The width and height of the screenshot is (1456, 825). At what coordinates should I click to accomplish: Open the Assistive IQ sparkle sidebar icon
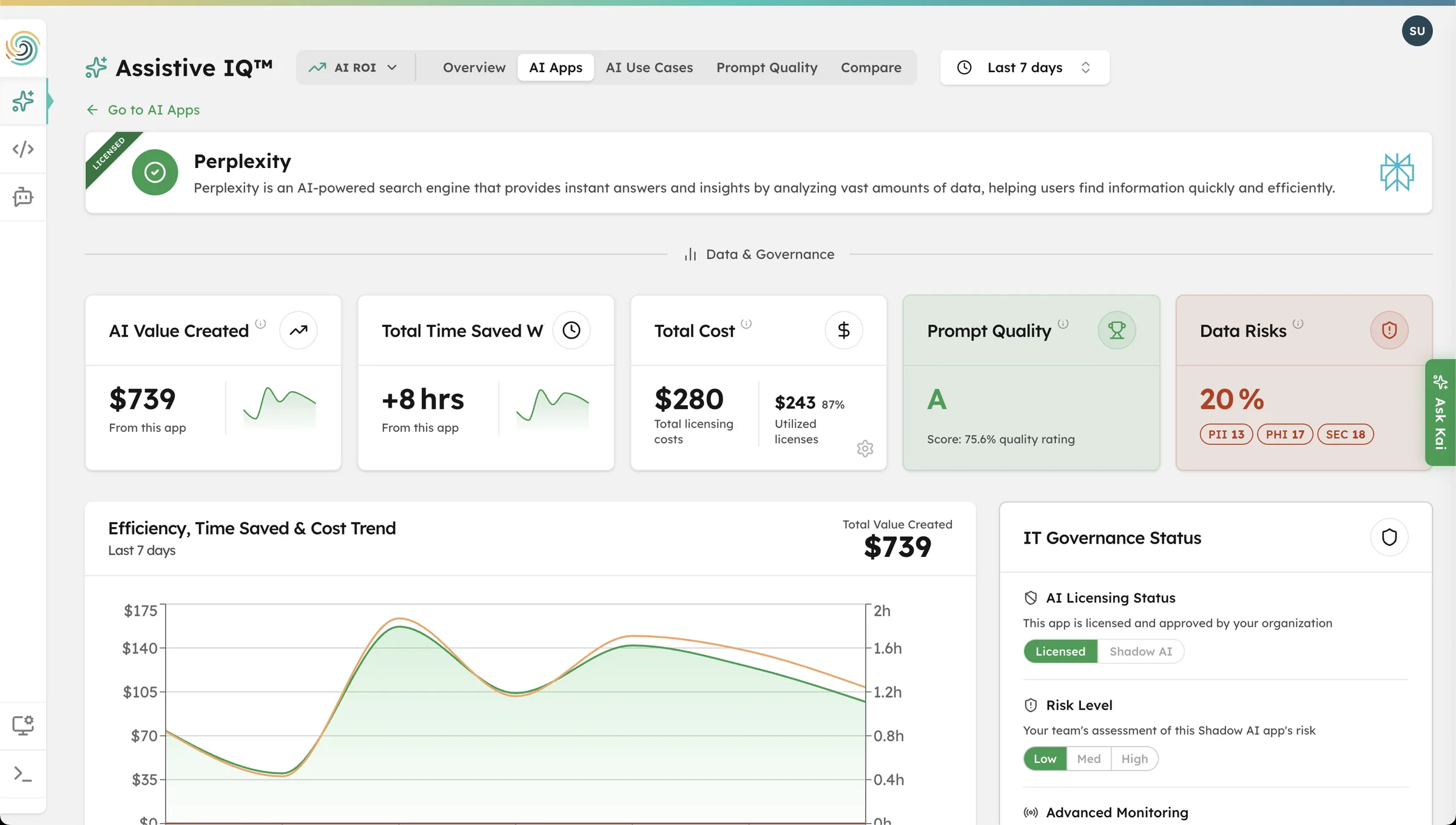(23, 101)
